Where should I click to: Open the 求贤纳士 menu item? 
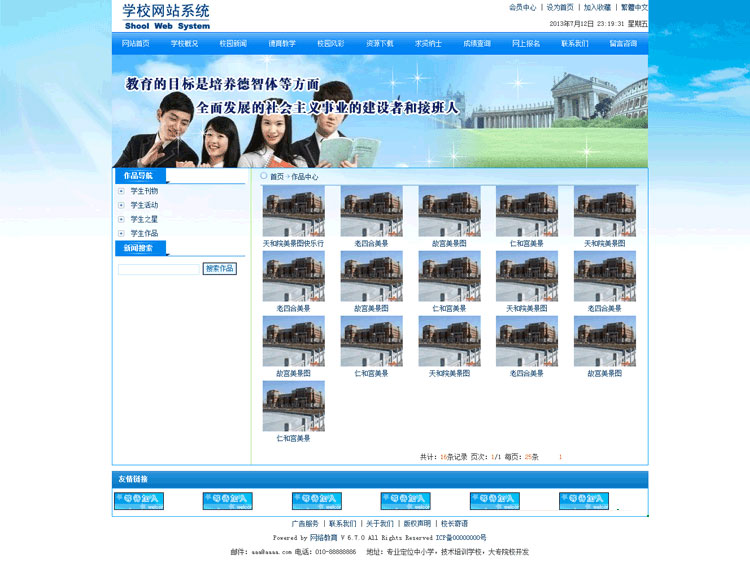point(428,44)
